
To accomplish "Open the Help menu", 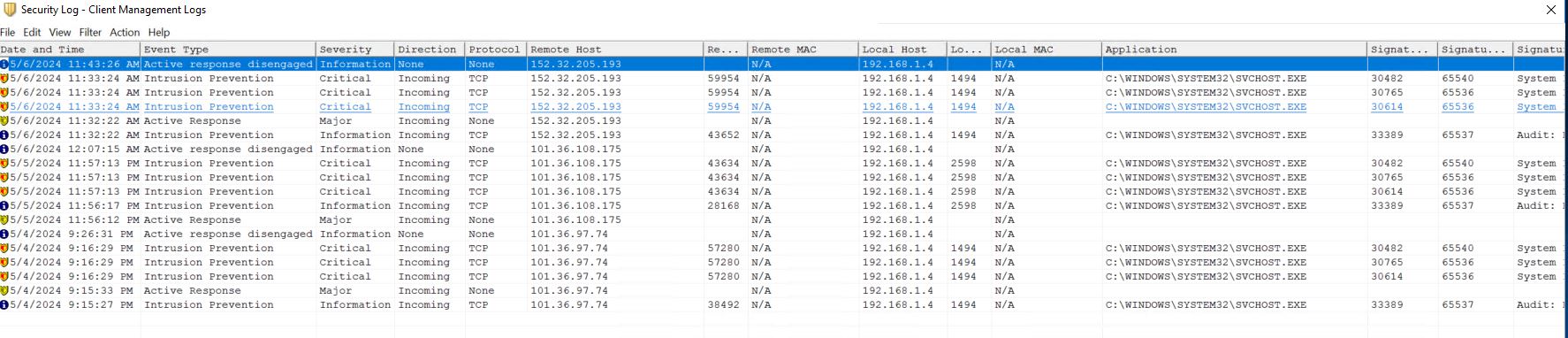I will [x=159, y=32].
